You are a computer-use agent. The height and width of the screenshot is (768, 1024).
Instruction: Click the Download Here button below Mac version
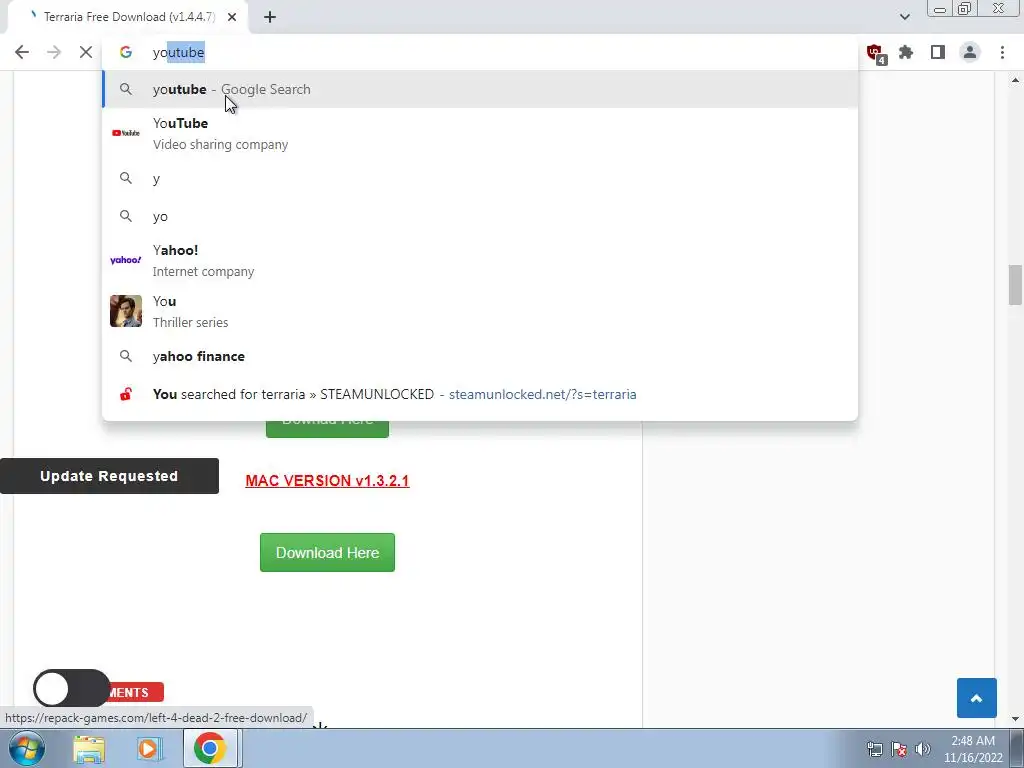tap(327, 552)
